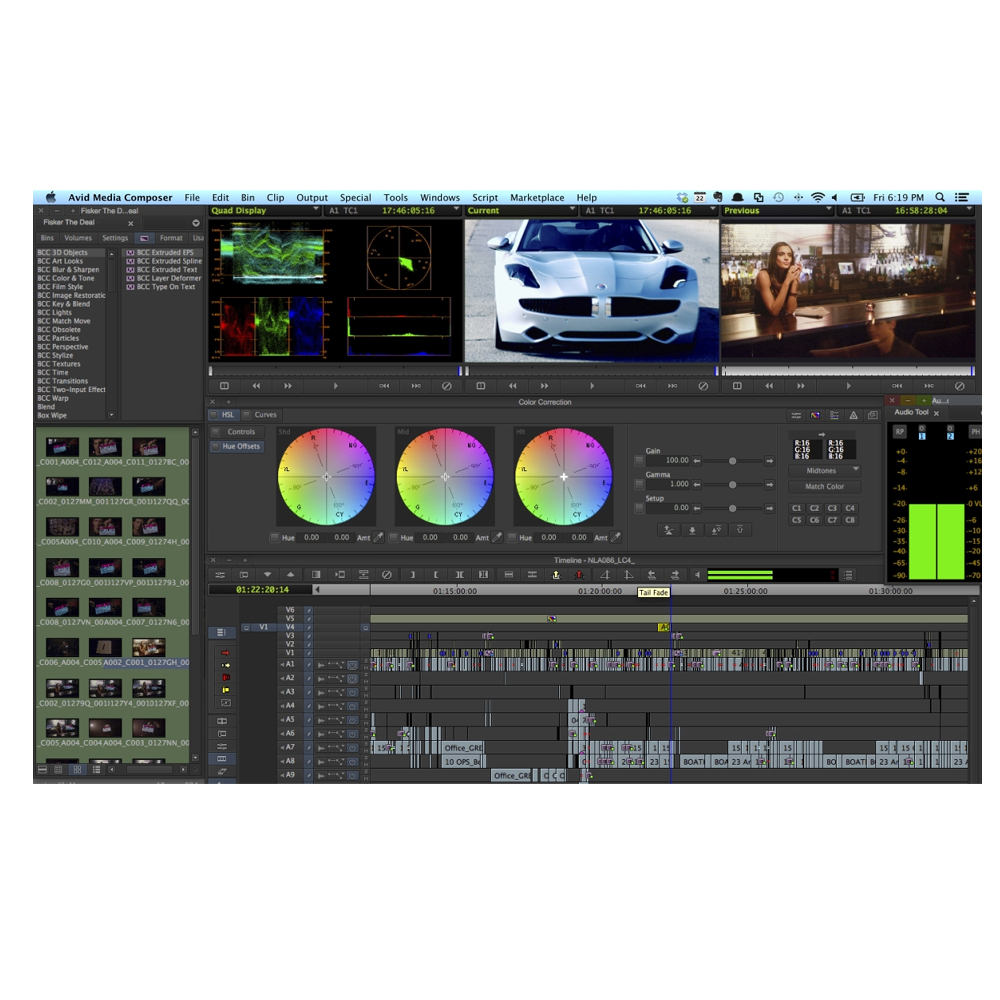Click the Mark In bracket in the Timeline toolbar
This screenshot has height=1000, width=1000.
coord(413,575)
